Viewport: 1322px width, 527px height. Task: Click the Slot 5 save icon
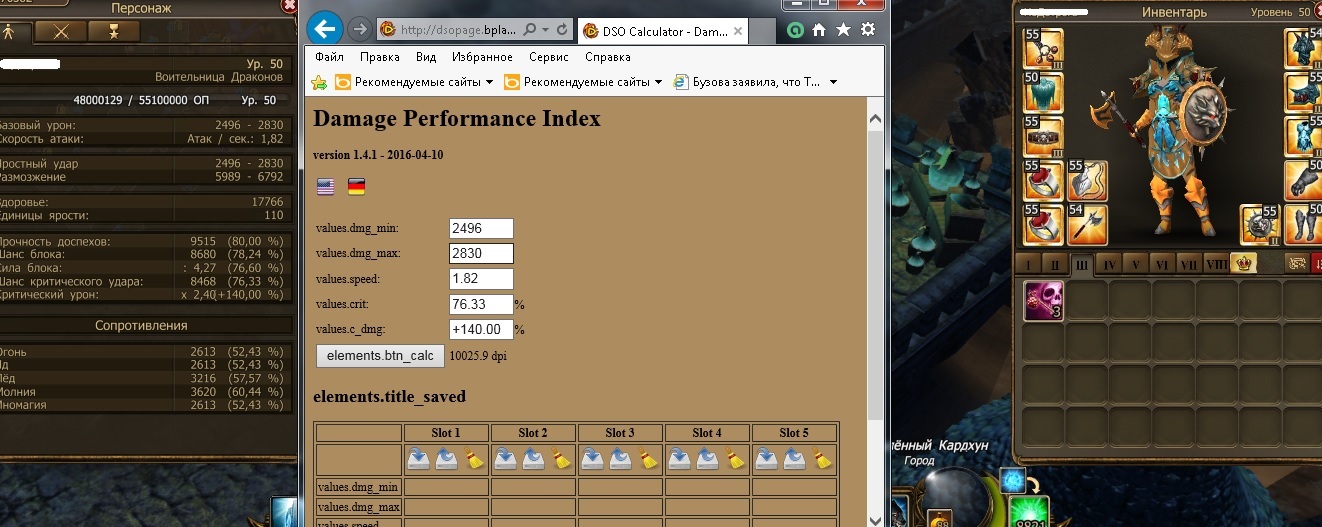tap(766, 460)
